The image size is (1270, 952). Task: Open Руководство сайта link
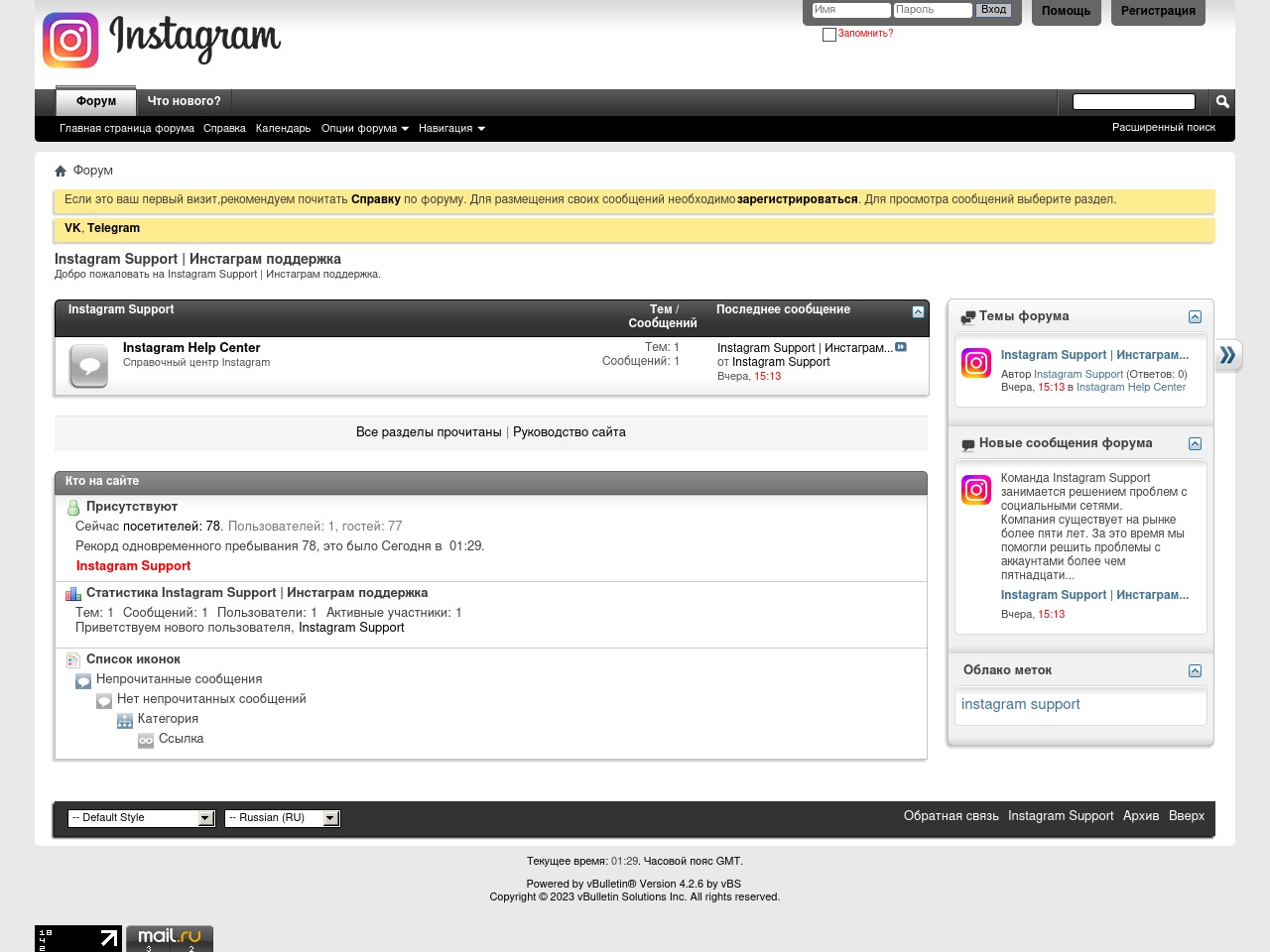coord(570,432)
